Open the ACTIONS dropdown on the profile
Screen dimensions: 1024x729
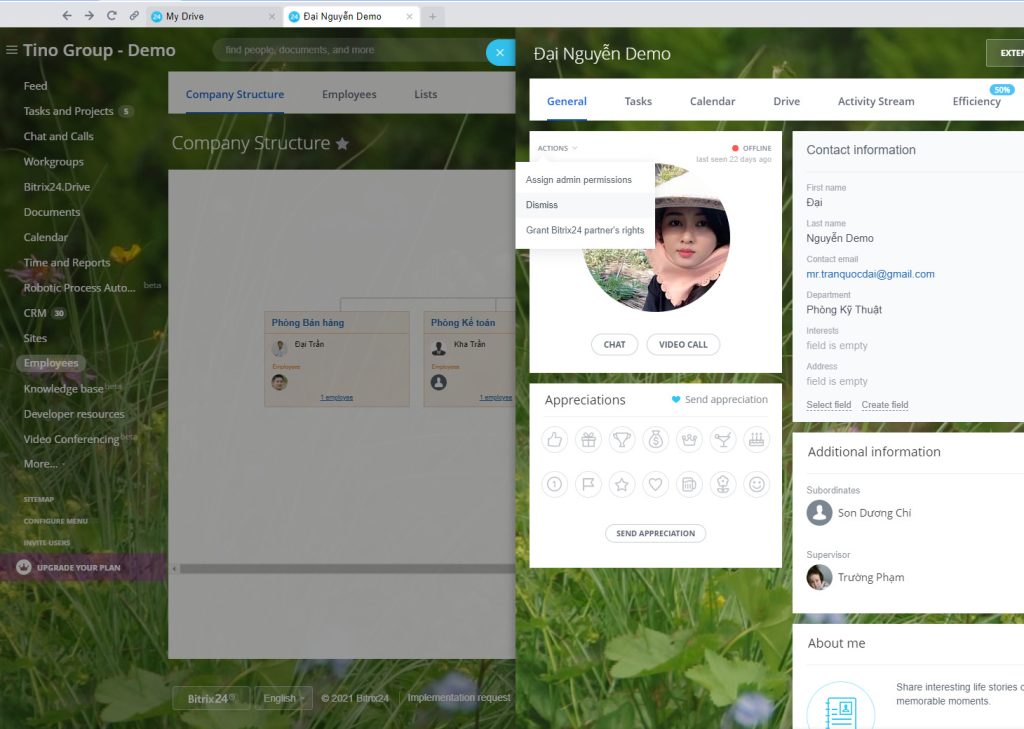click(557, 148)
